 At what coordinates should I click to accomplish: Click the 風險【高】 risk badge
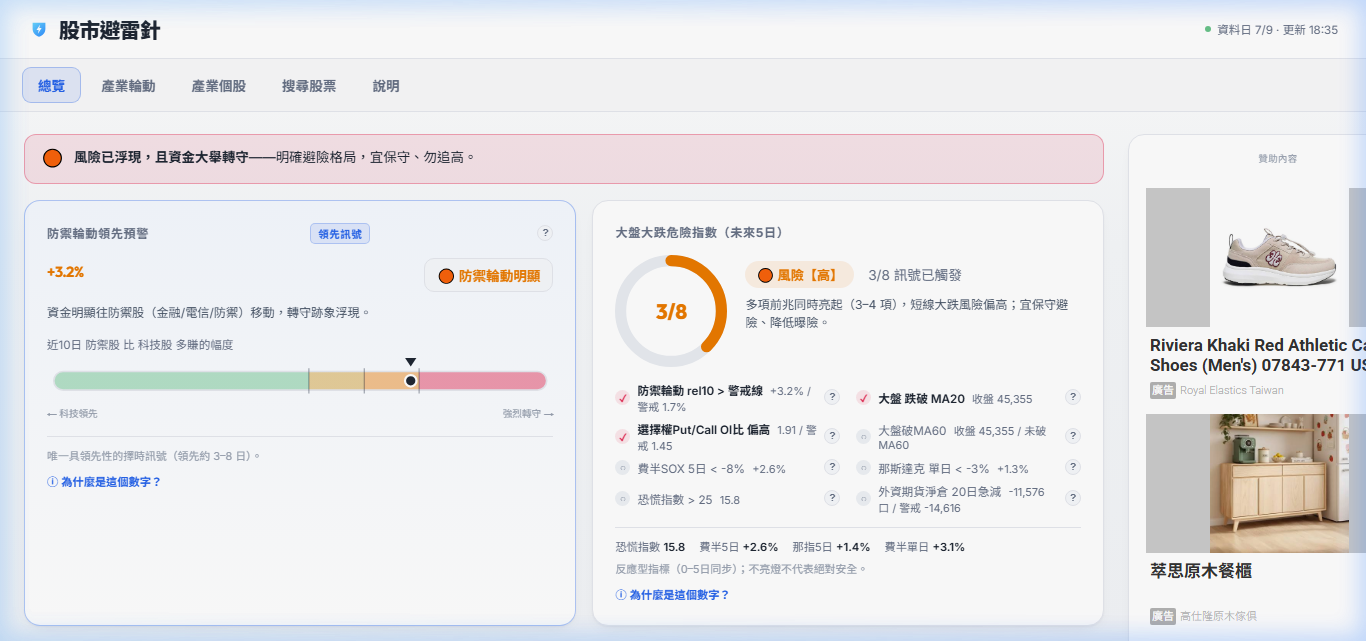click(x=799, y=275)
